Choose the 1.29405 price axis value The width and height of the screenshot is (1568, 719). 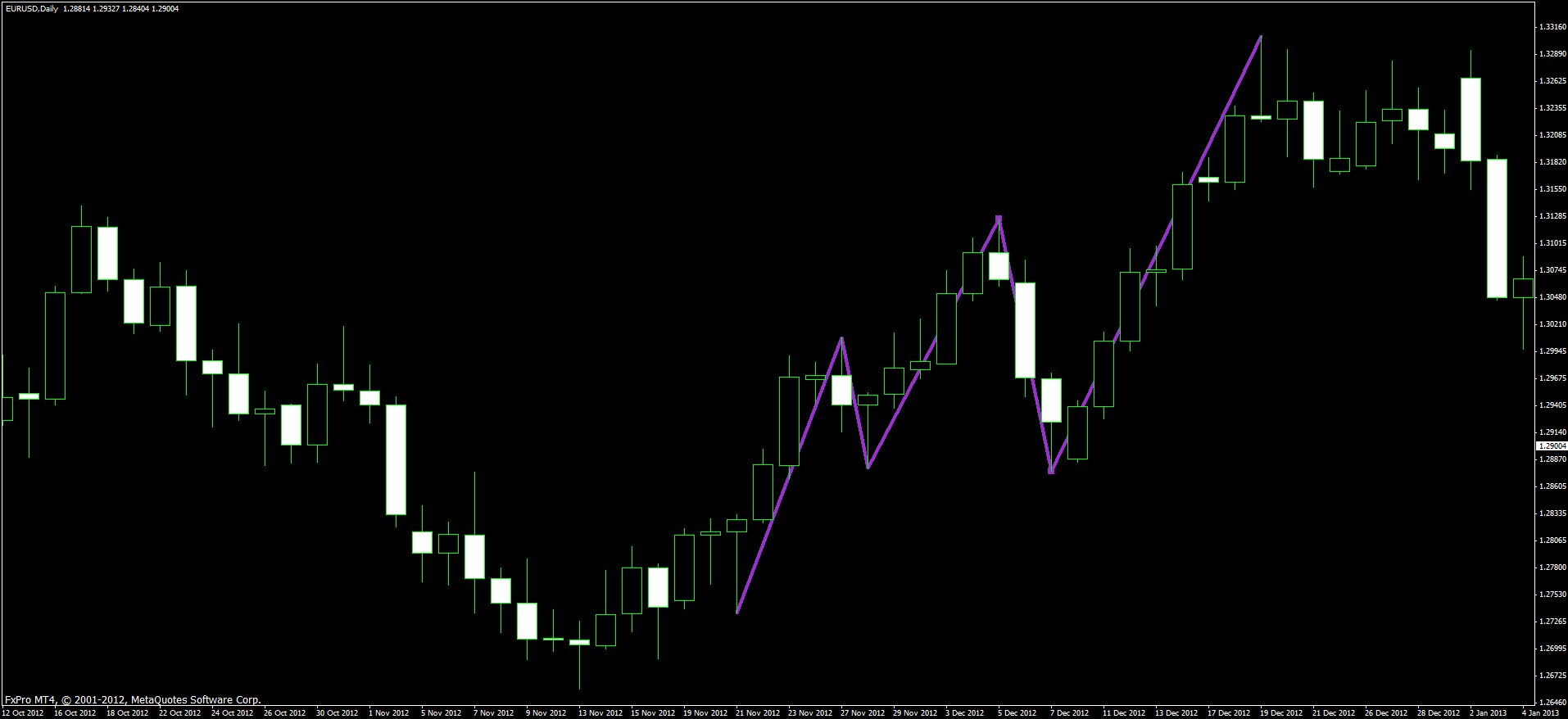(1552, 405)
